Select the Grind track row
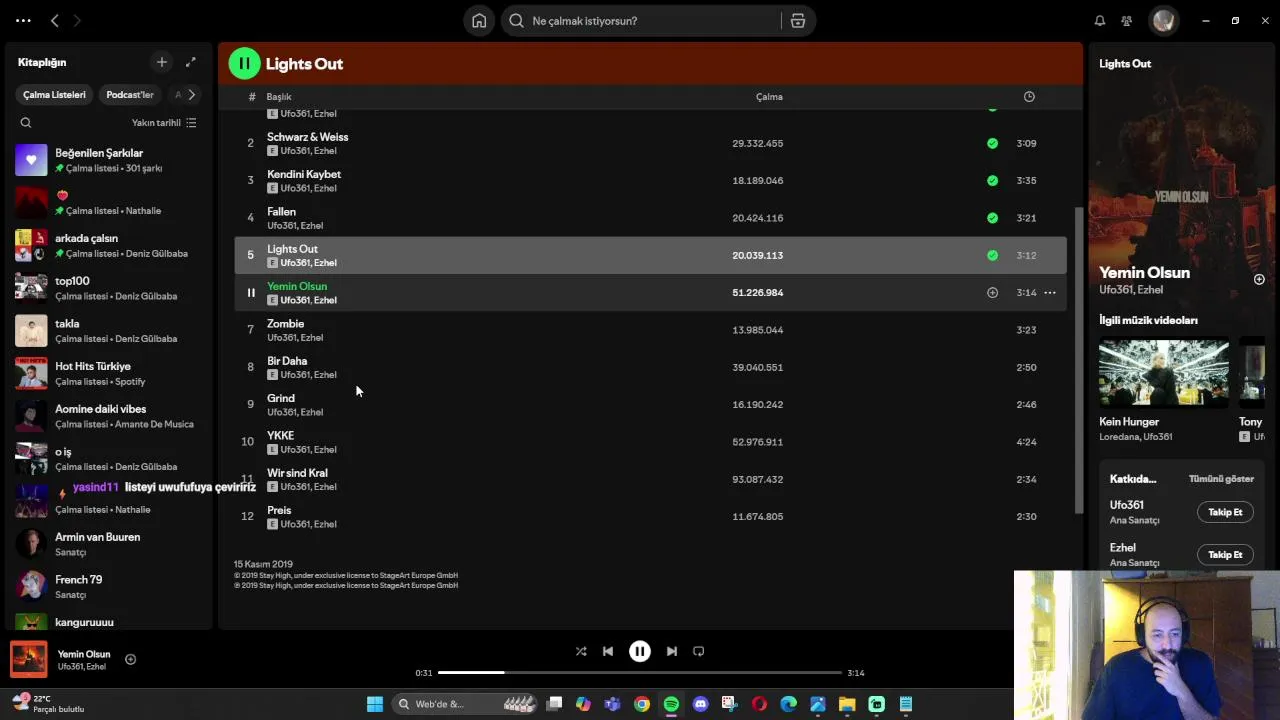This screenshot has width=1280, height=720. (650, 405)
